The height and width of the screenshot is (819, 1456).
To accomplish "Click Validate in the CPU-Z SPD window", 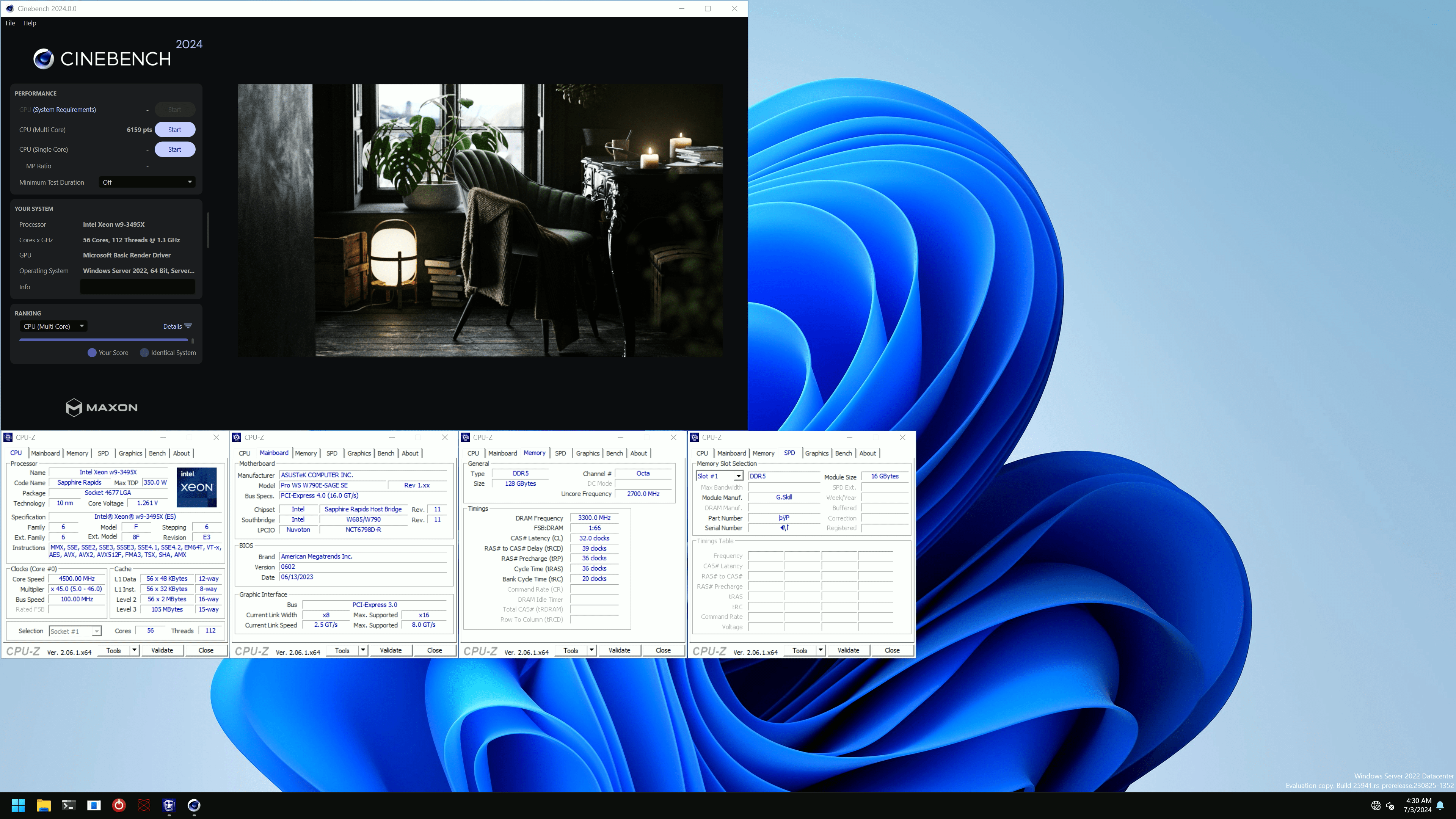I will point(849,650).
